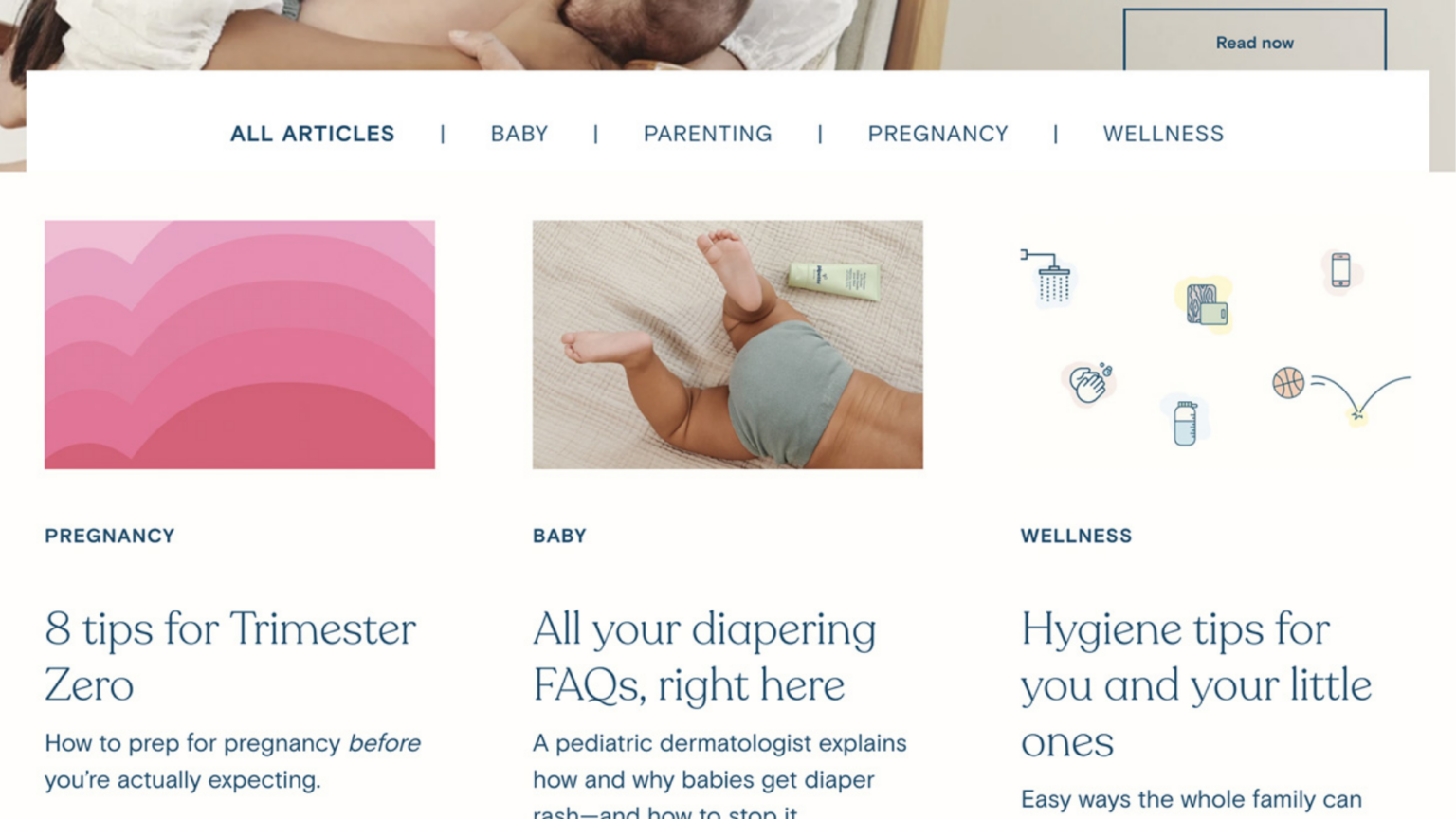Filter articles by Pregnancy tab
1456x819 pixels.
pos(938,134)
